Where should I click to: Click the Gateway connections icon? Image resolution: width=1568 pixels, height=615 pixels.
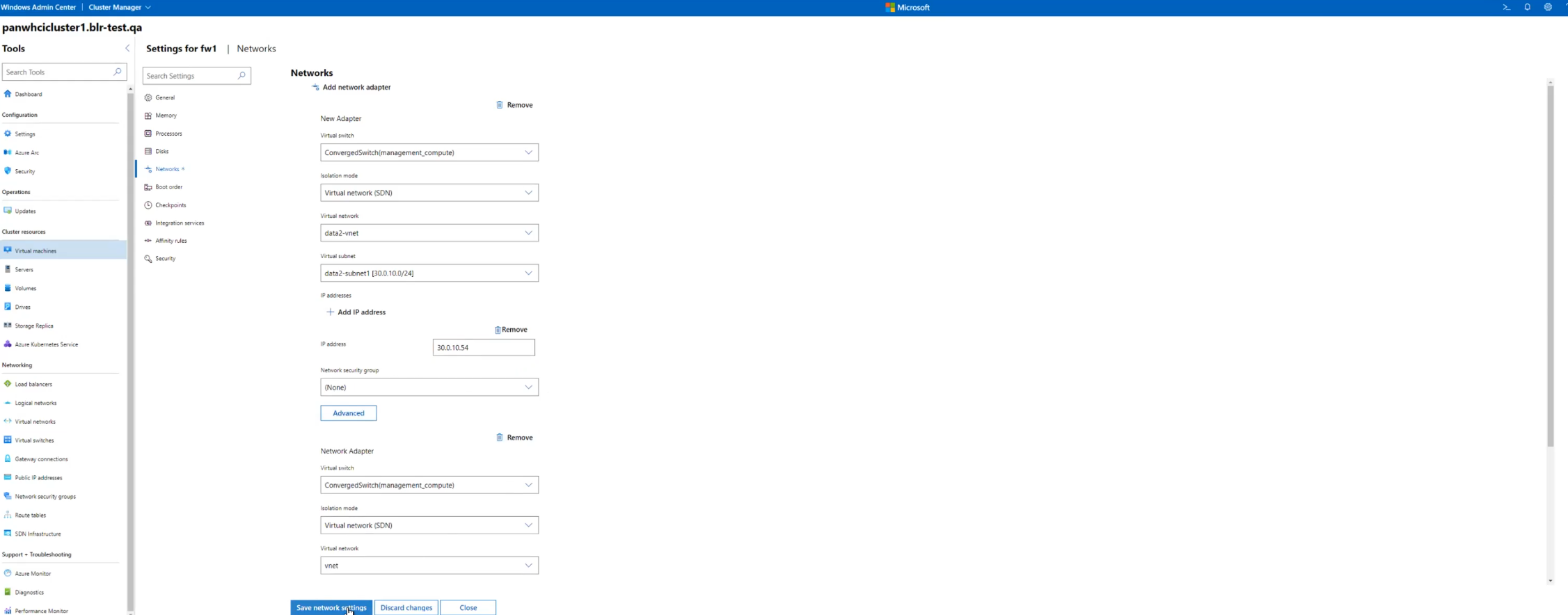click(8, 459)
